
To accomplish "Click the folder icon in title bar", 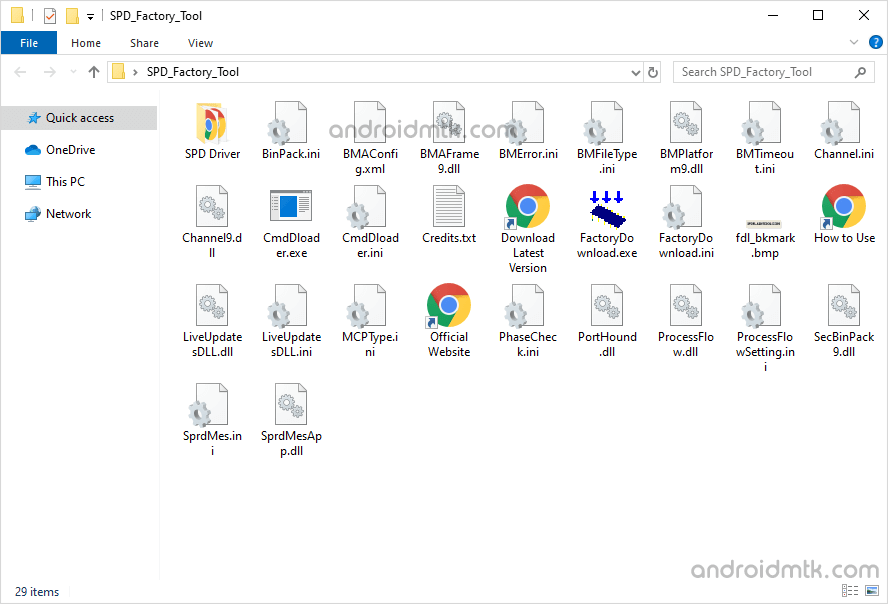I will (18, 15).
